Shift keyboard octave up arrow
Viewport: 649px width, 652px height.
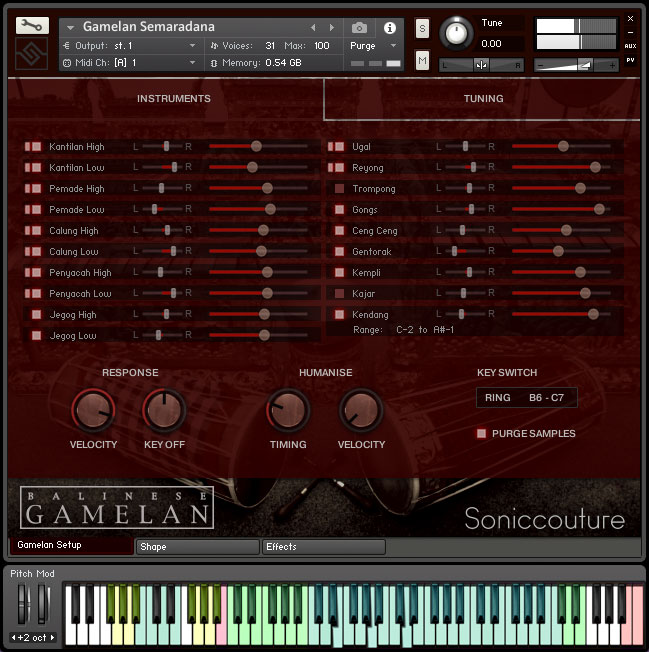pos(52,637)
